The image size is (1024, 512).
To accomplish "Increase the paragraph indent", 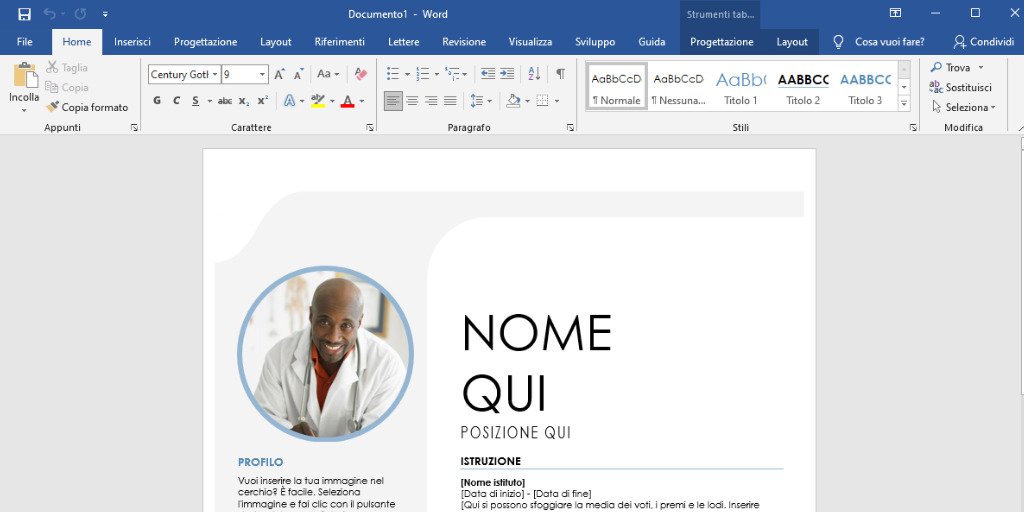I will pos(507,74).
